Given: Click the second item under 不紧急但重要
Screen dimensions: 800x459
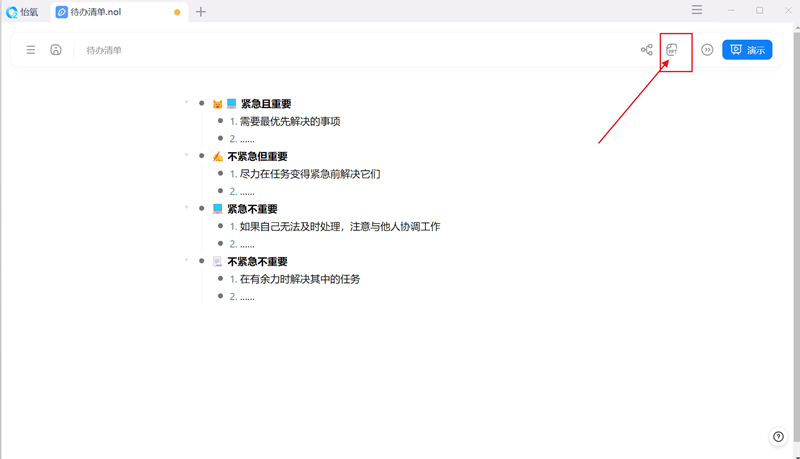Looking at the screenshot, I should tap(242, 191).
